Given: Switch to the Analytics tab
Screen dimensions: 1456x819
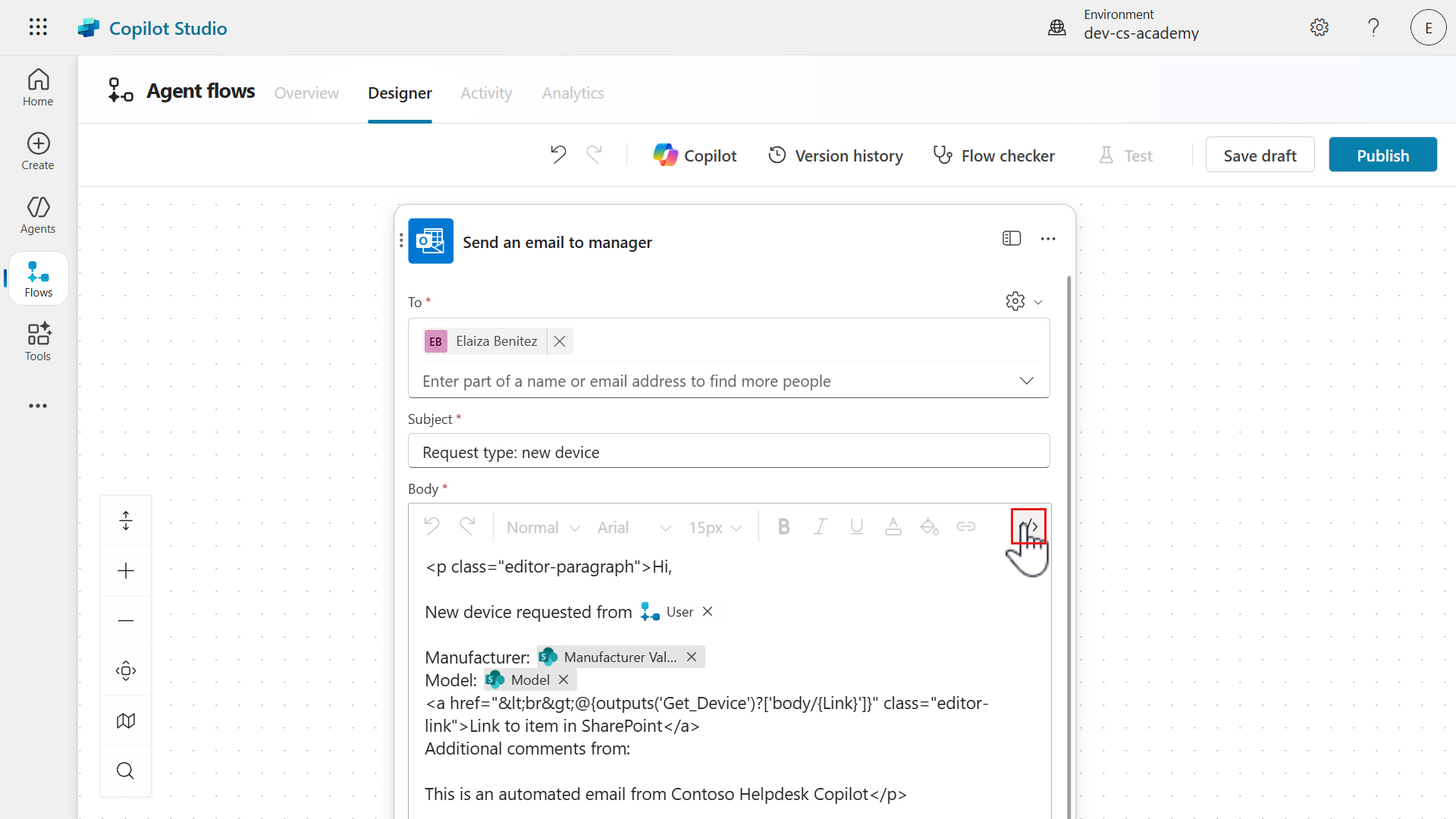Looking at the screenshot, I should click(573, 93).
